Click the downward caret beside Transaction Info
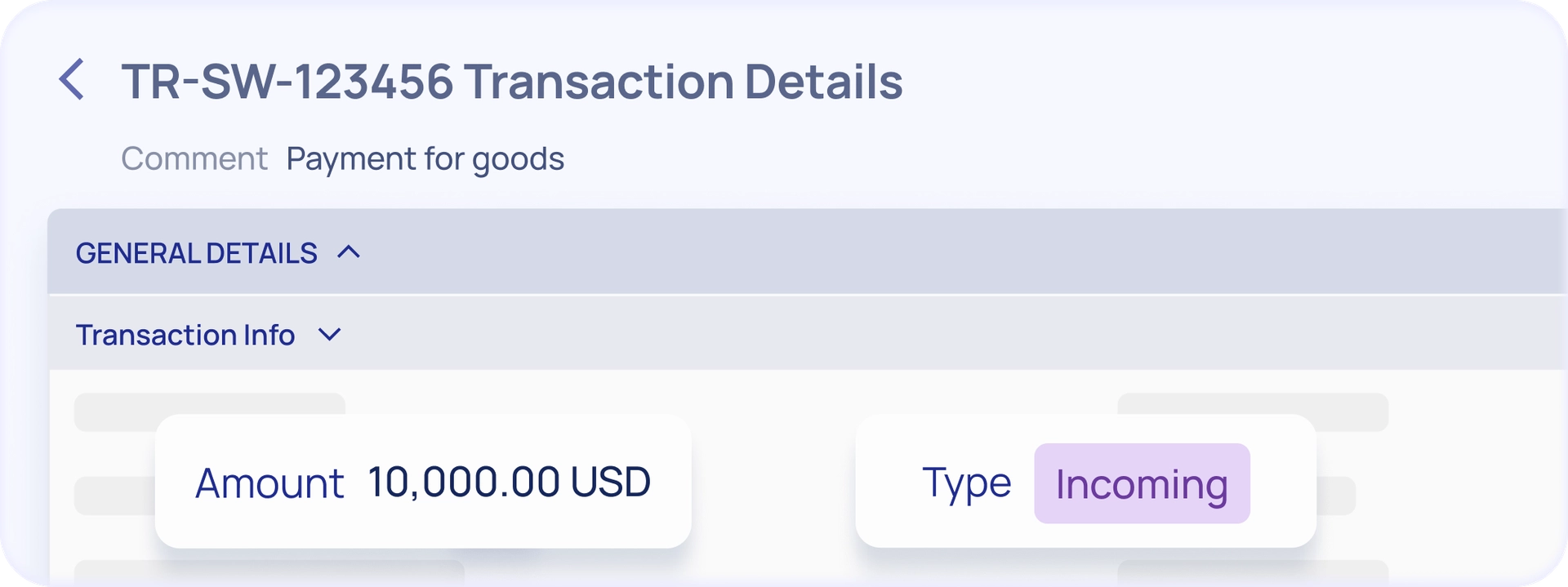This screenshot has width=1568, height=587. click(330, 336)
